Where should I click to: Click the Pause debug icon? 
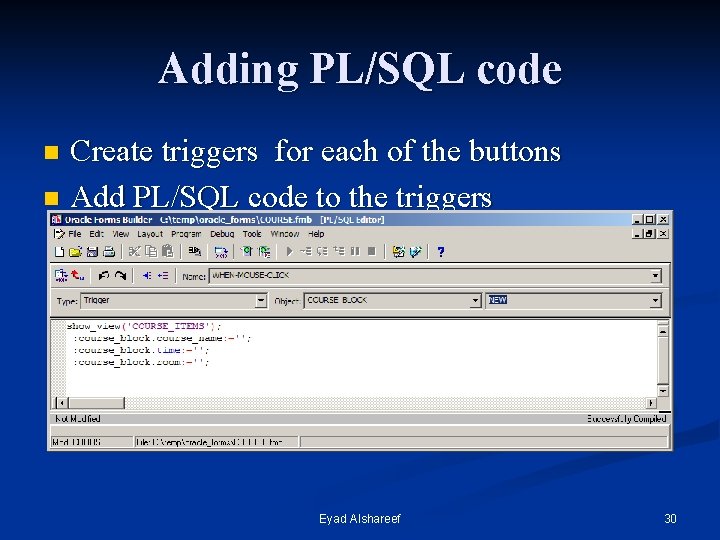click(355, 252)
